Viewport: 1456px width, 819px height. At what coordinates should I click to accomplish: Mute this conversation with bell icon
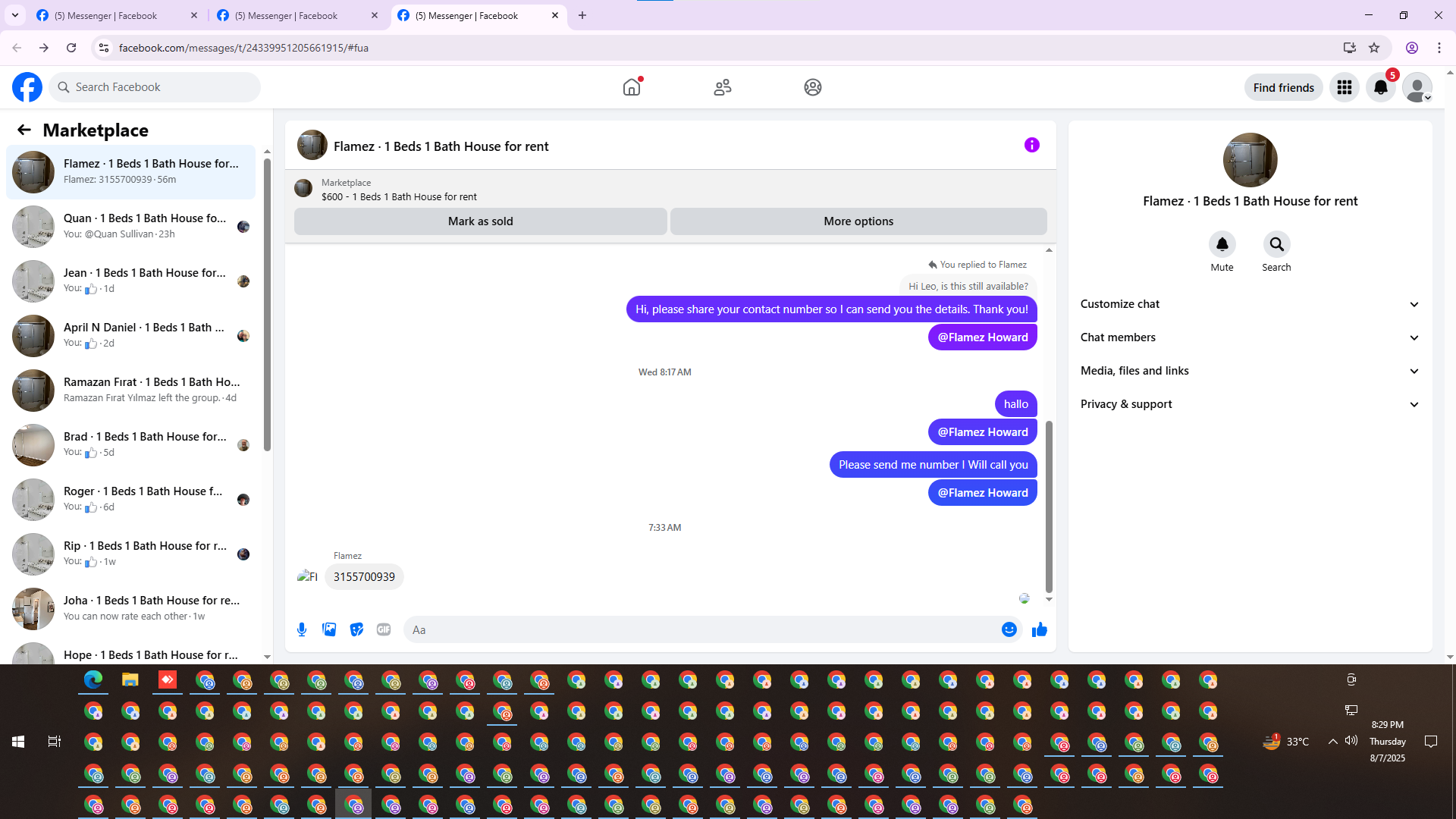click(x=1222, y=244)
